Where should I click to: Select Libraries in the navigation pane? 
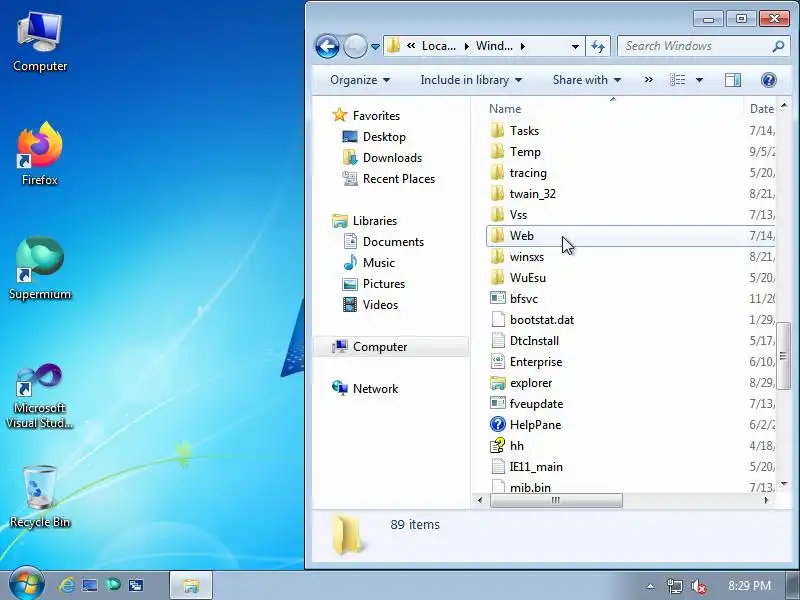374,221
